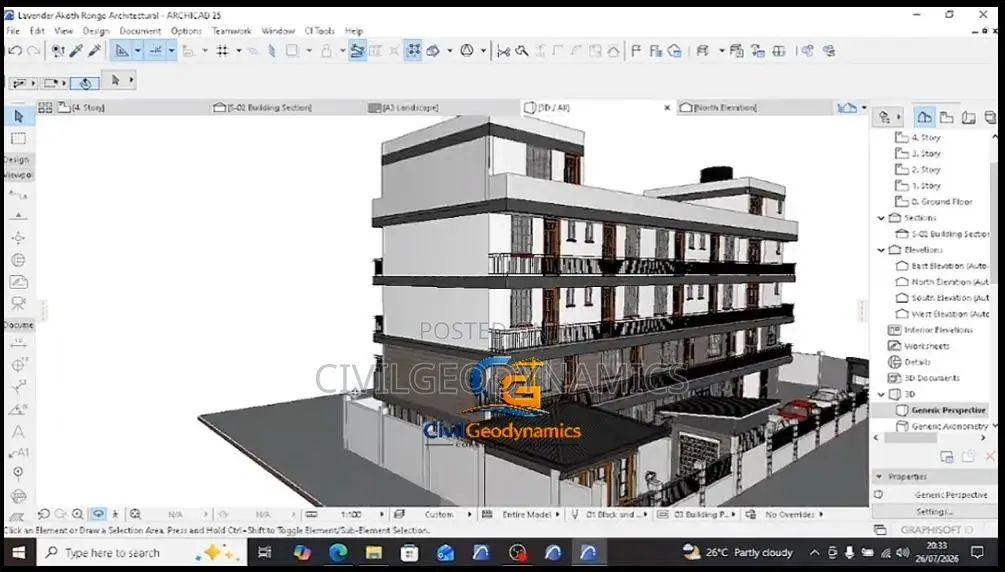Select View Map icon in Navigator

(946, 117)
